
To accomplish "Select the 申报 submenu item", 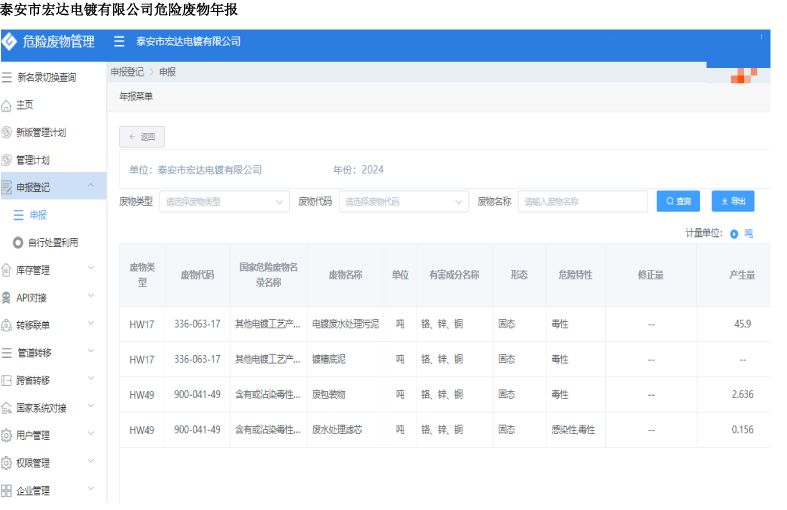I will tap(37, 215).
